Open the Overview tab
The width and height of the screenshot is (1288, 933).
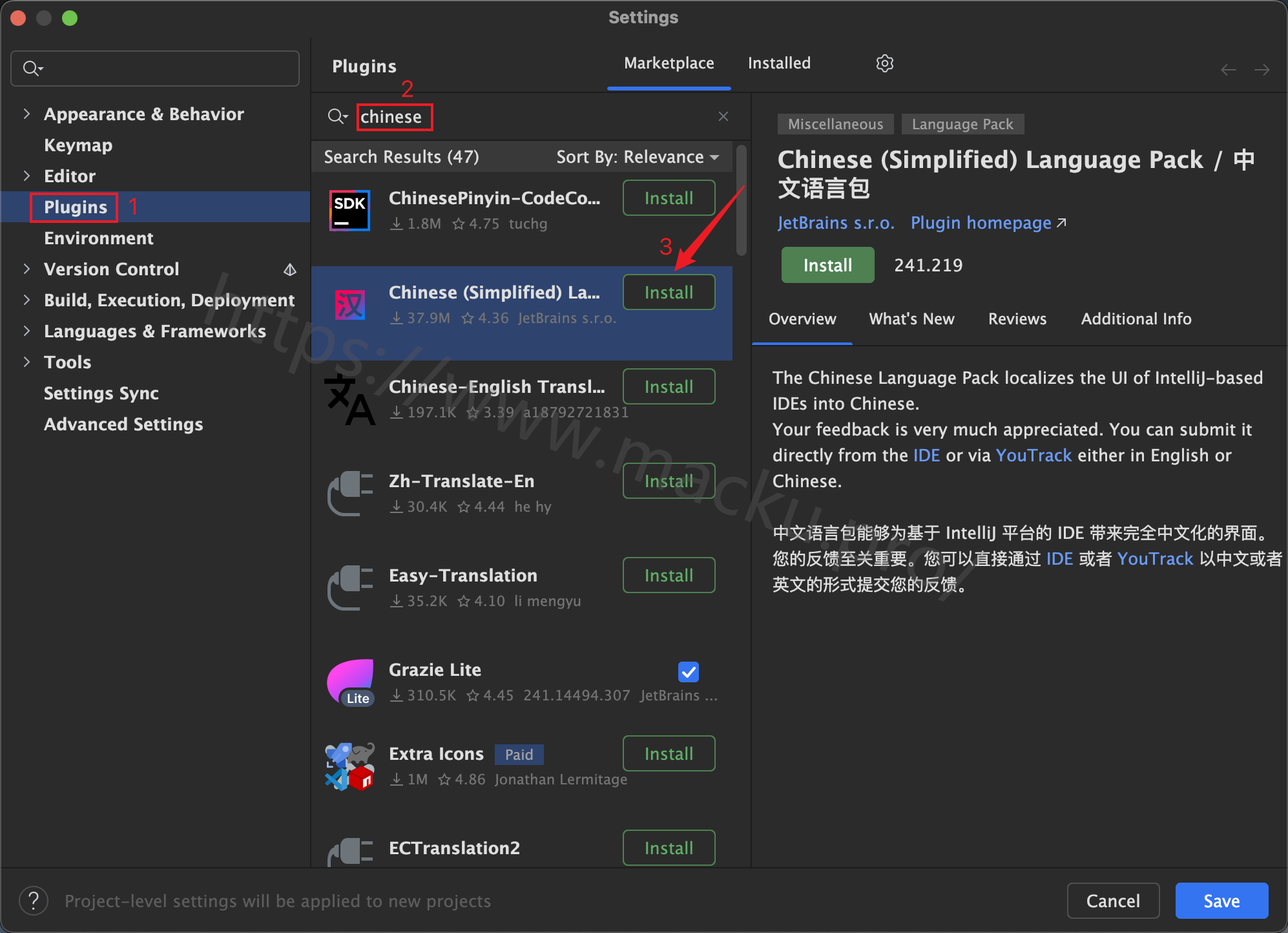[x=802, y=319]
